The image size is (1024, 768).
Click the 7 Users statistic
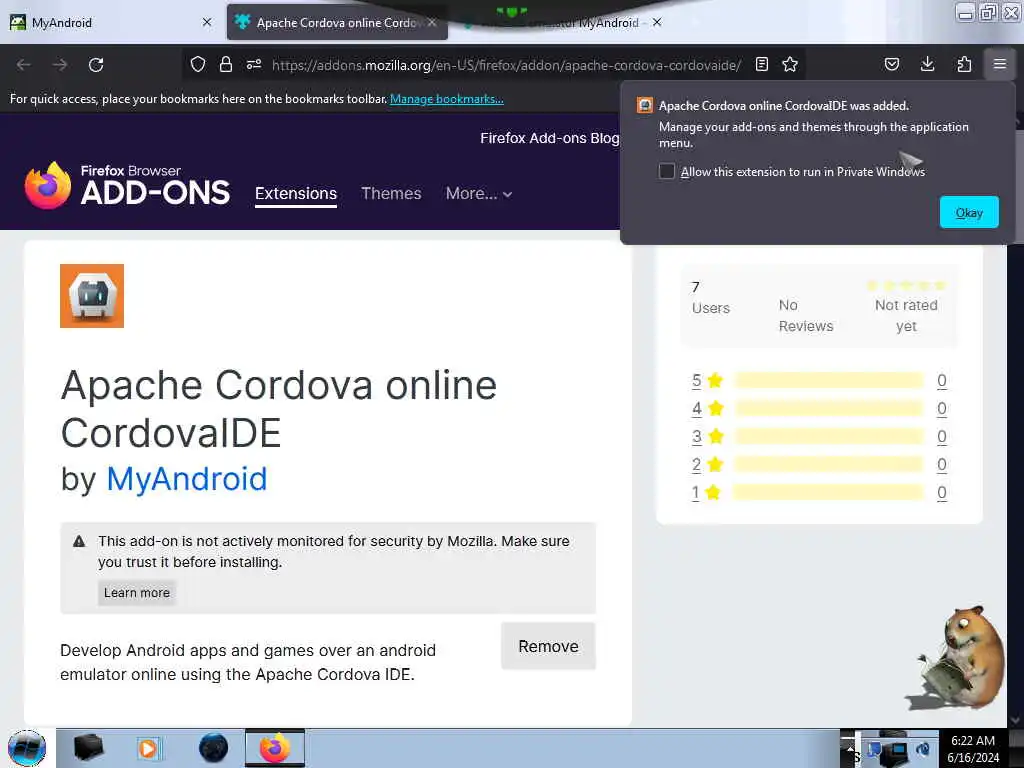coord(711,298)
